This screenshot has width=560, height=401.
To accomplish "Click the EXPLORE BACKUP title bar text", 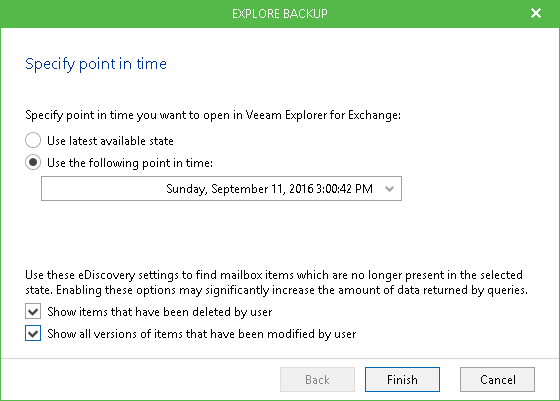I will 280,14.
